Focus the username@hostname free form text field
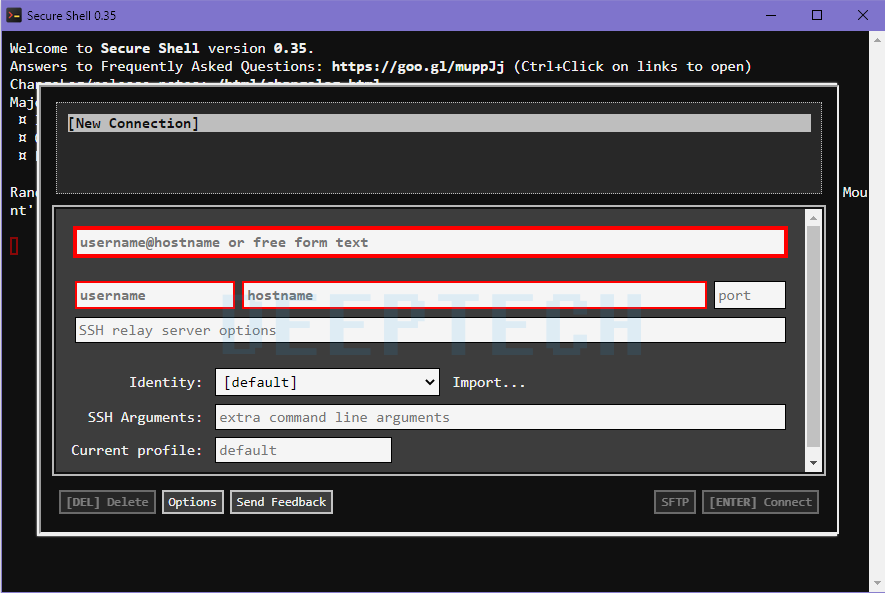The height and width of the screenshot is (593, 885). coord(431,243)
